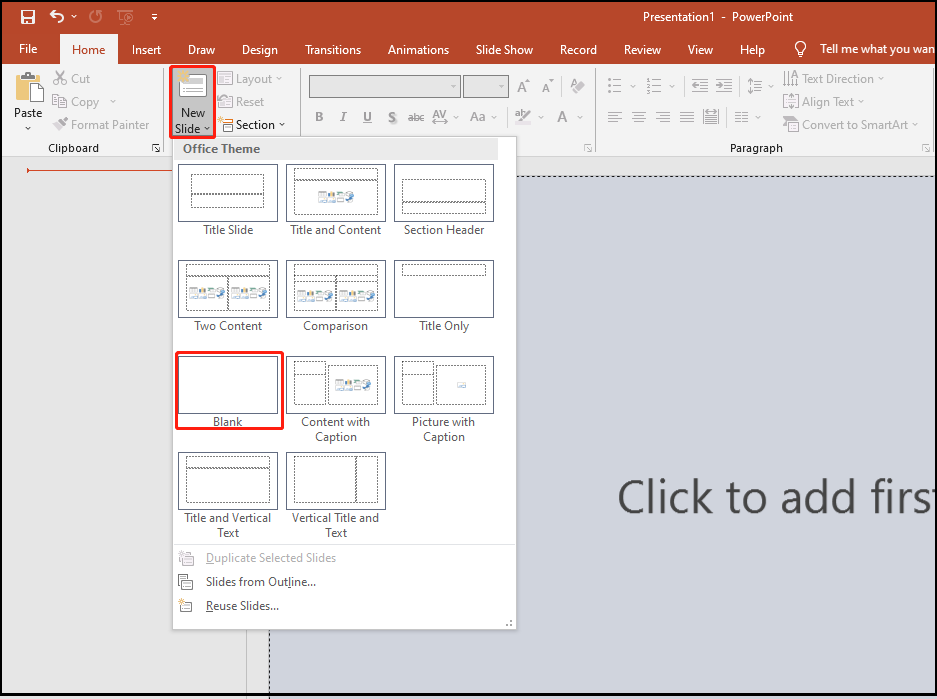
Task: Switch to the Insert tab
Action: [146, 49]
